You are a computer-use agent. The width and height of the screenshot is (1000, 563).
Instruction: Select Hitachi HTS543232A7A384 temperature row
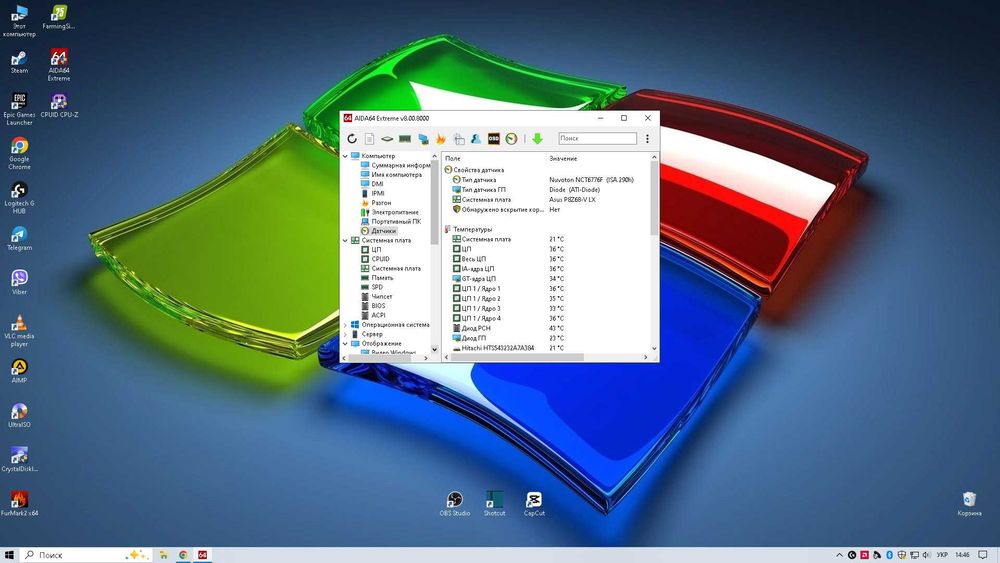[545, 348]
